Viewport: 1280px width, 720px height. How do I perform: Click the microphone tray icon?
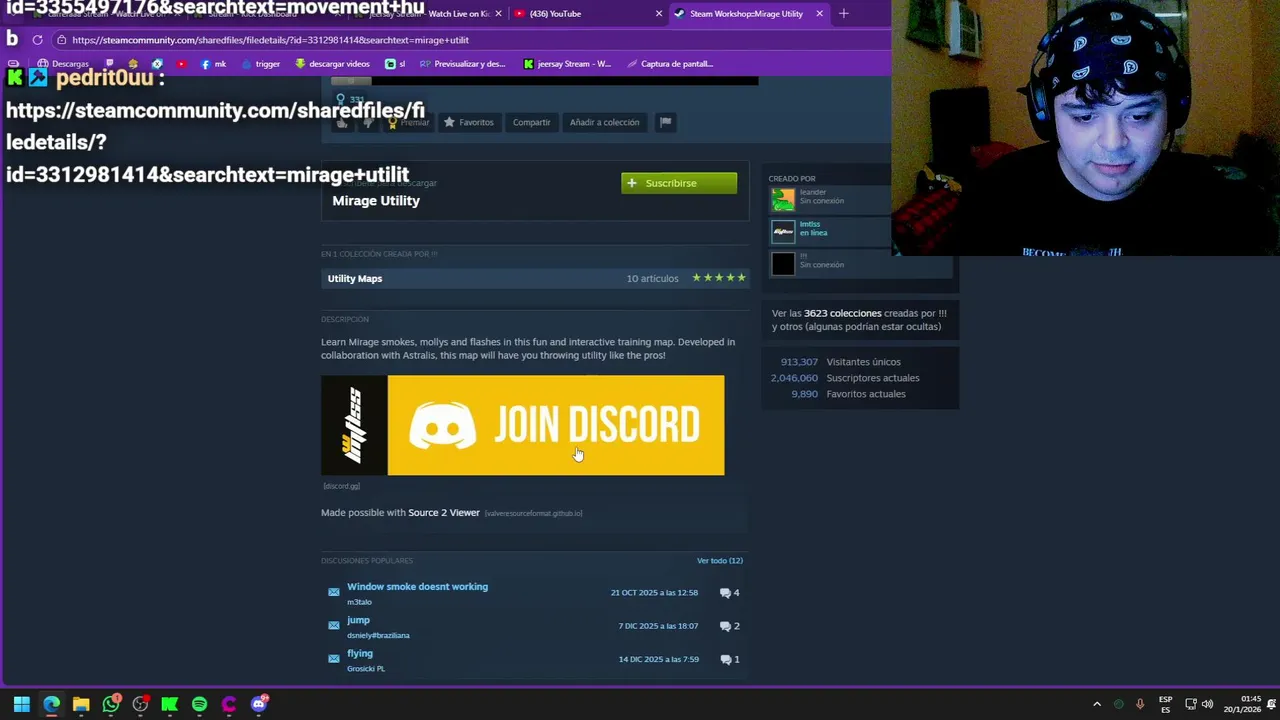point(1140,704)
